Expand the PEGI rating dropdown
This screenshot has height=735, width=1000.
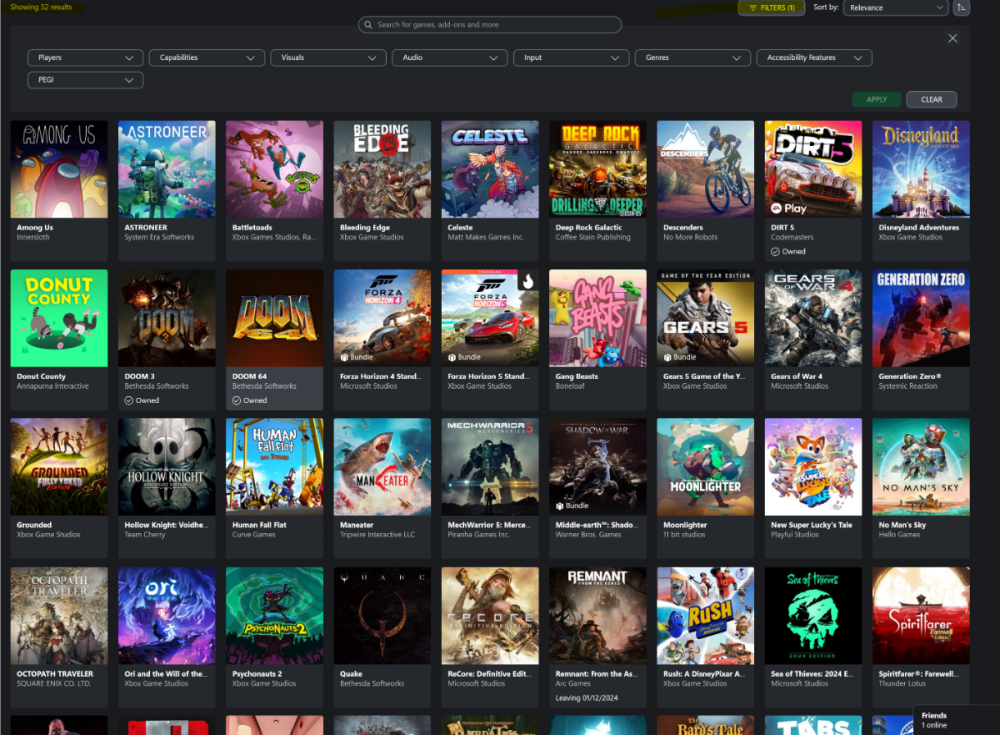85,80
